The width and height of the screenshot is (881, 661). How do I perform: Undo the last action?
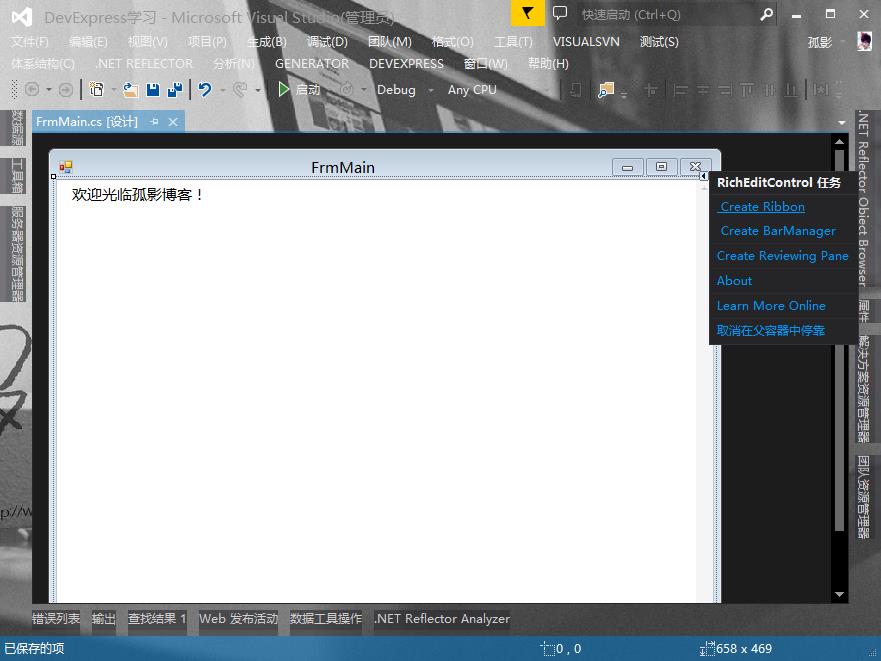click(205, 89)
